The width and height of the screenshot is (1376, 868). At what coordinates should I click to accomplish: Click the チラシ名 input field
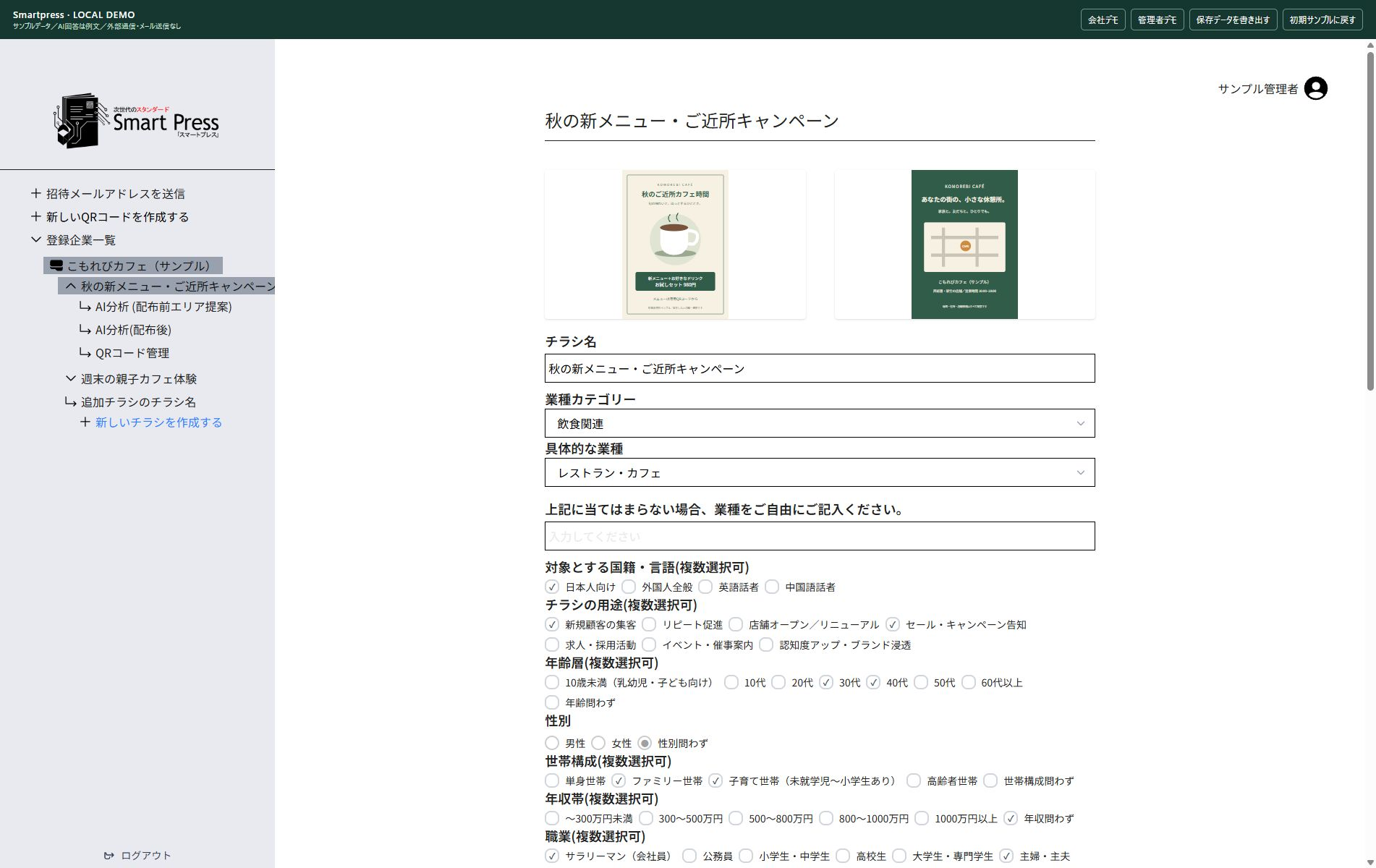click(x=820, y=368)
